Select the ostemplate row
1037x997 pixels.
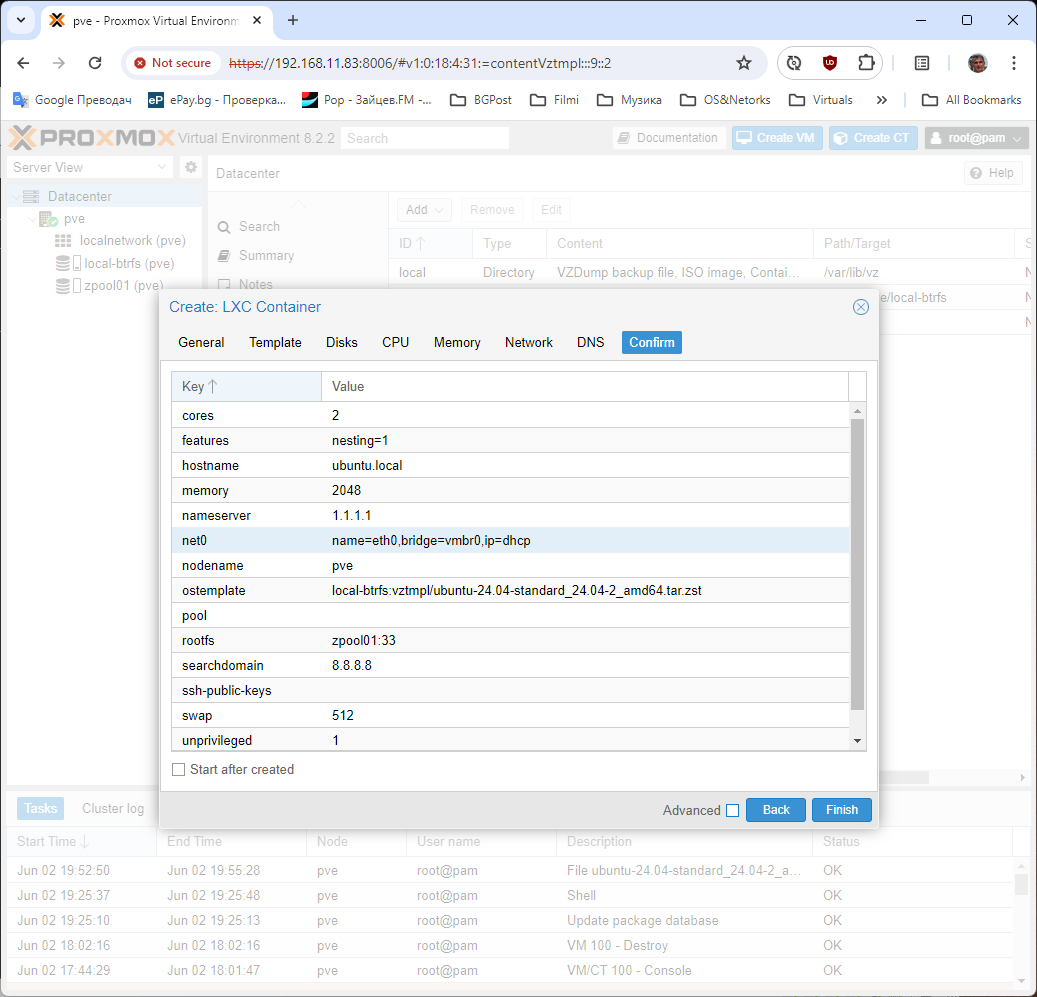[510, 590]
